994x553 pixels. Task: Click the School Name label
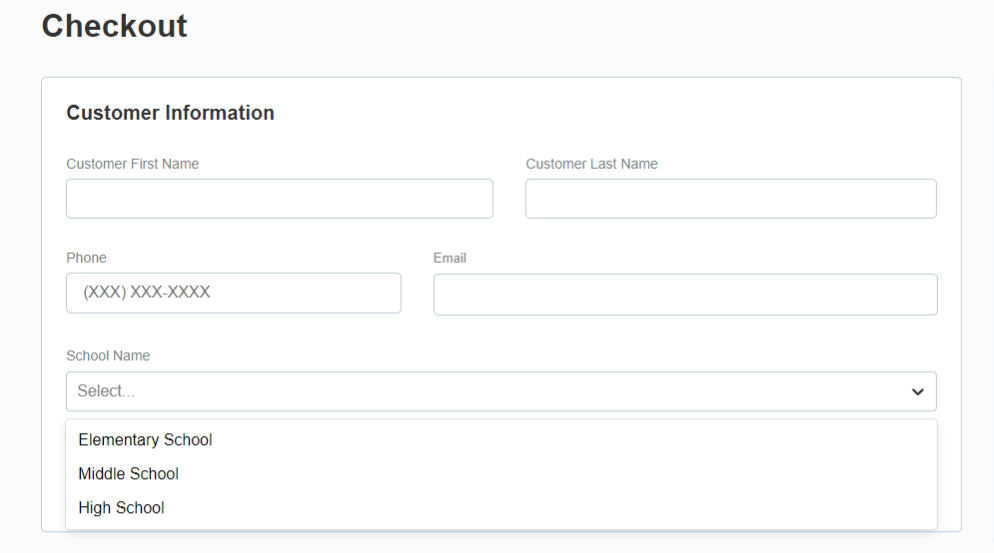coord(108,356)
